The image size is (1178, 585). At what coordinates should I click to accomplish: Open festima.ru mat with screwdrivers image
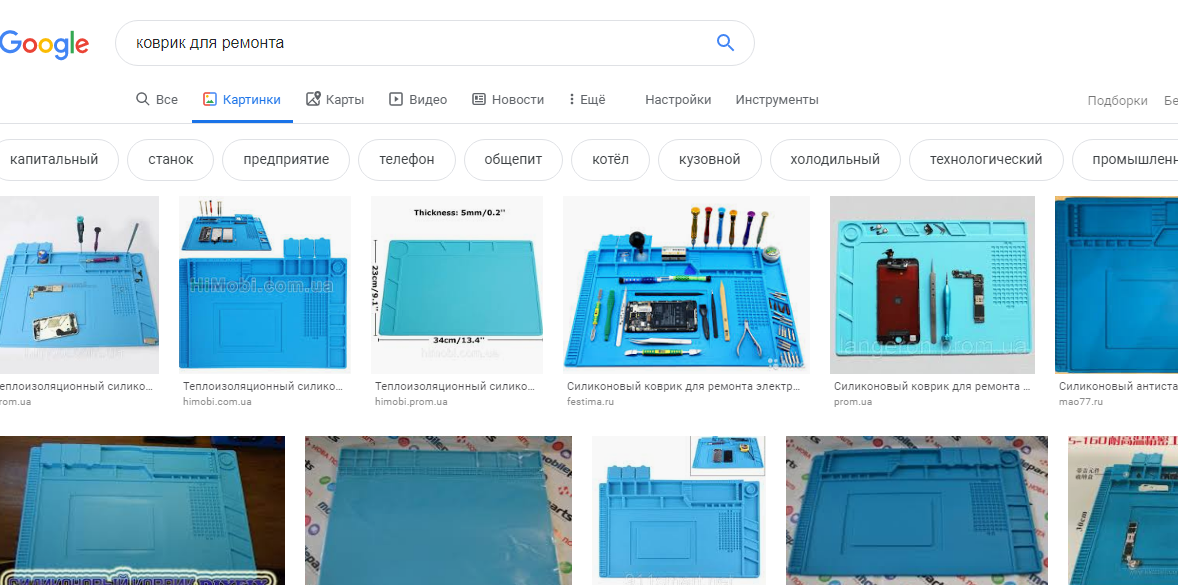click(x=687, y=285)
